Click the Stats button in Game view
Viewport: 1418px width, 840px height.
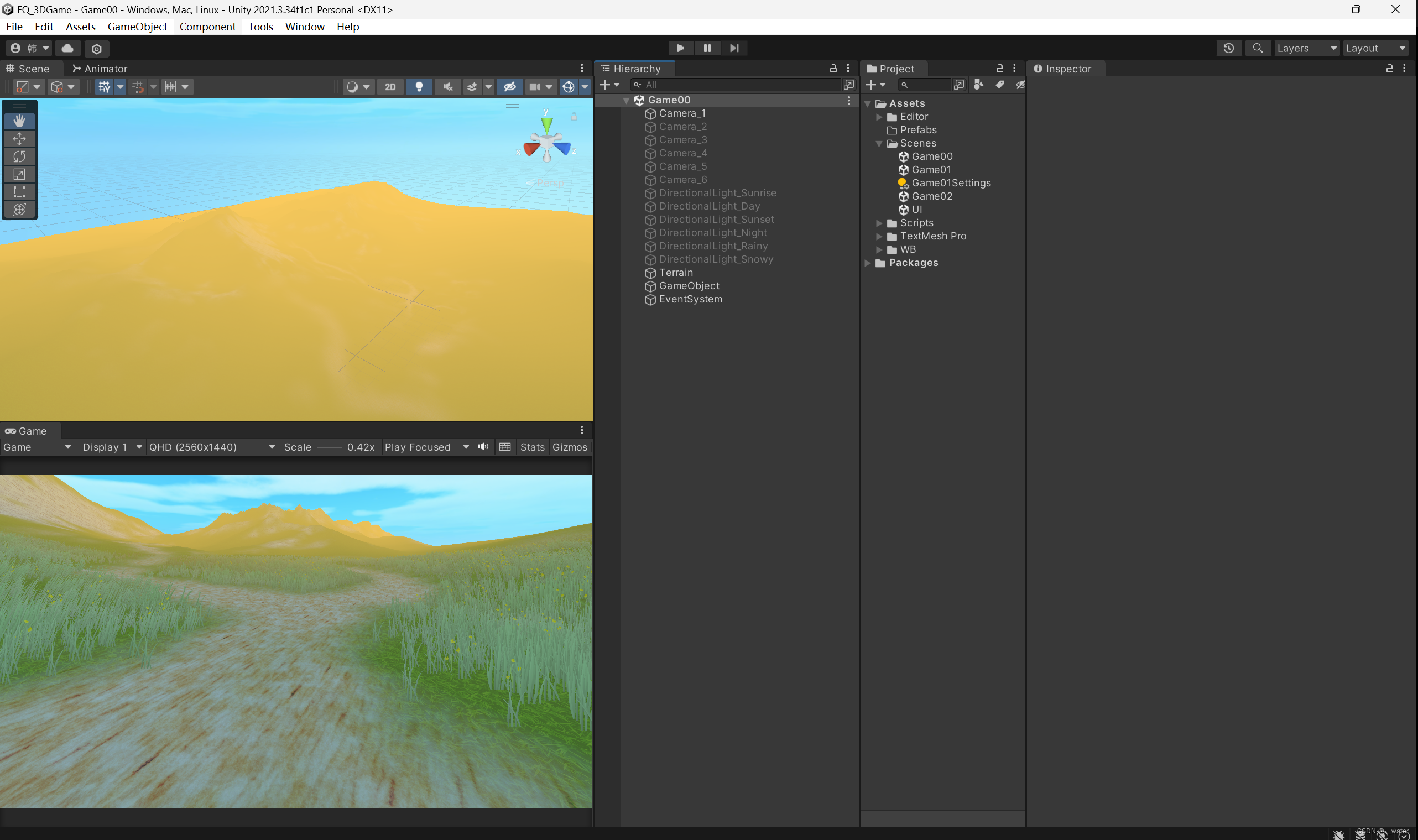(x=532, y=447)
